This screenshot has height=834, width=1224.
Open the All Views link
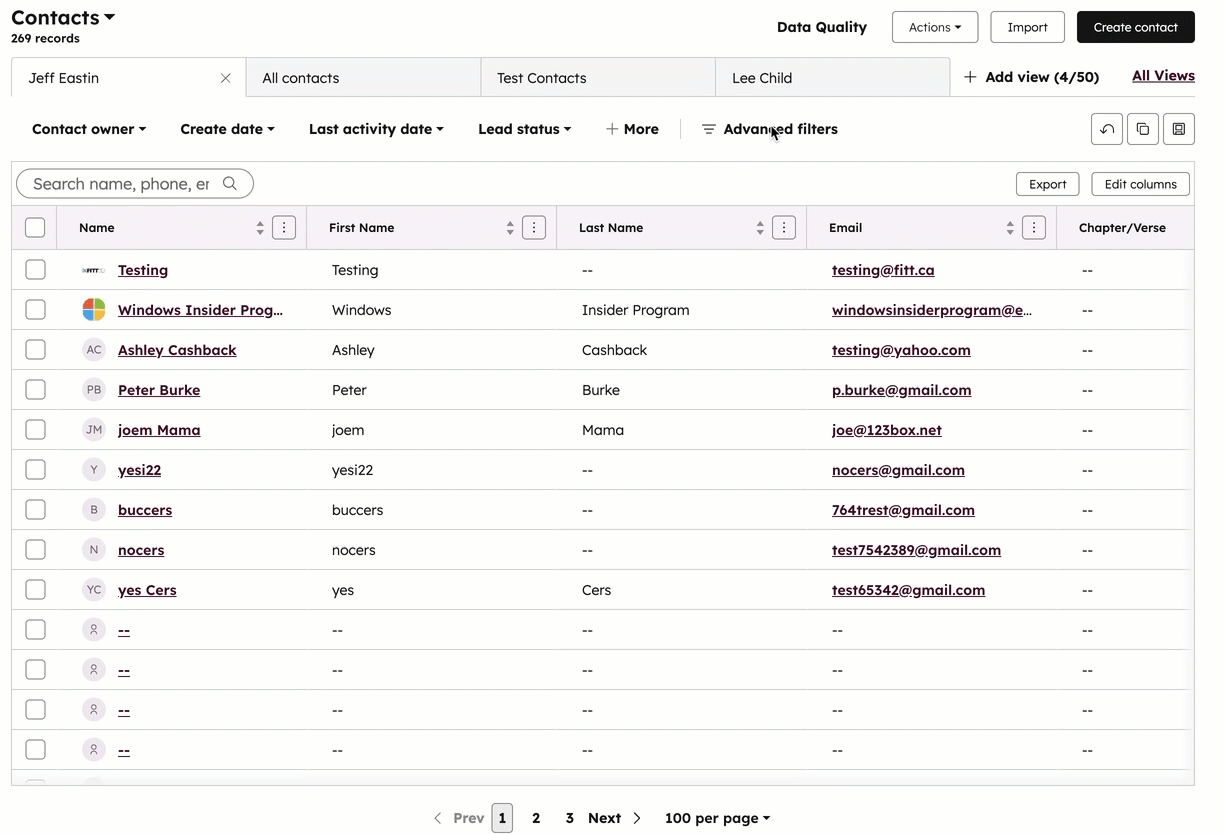pyautogui.click(x=1163, y=76)
